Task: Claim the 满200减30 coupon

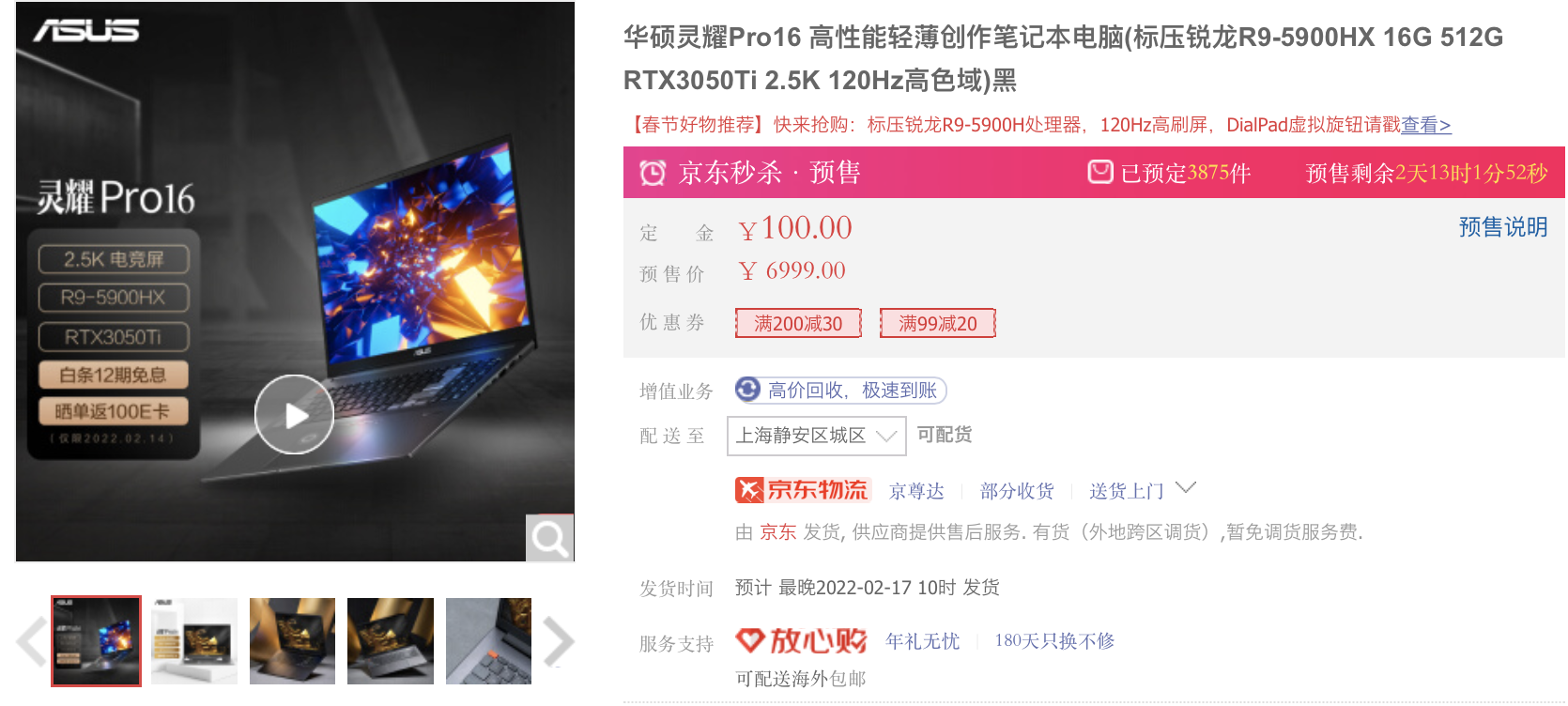Action: pos(798,323)
